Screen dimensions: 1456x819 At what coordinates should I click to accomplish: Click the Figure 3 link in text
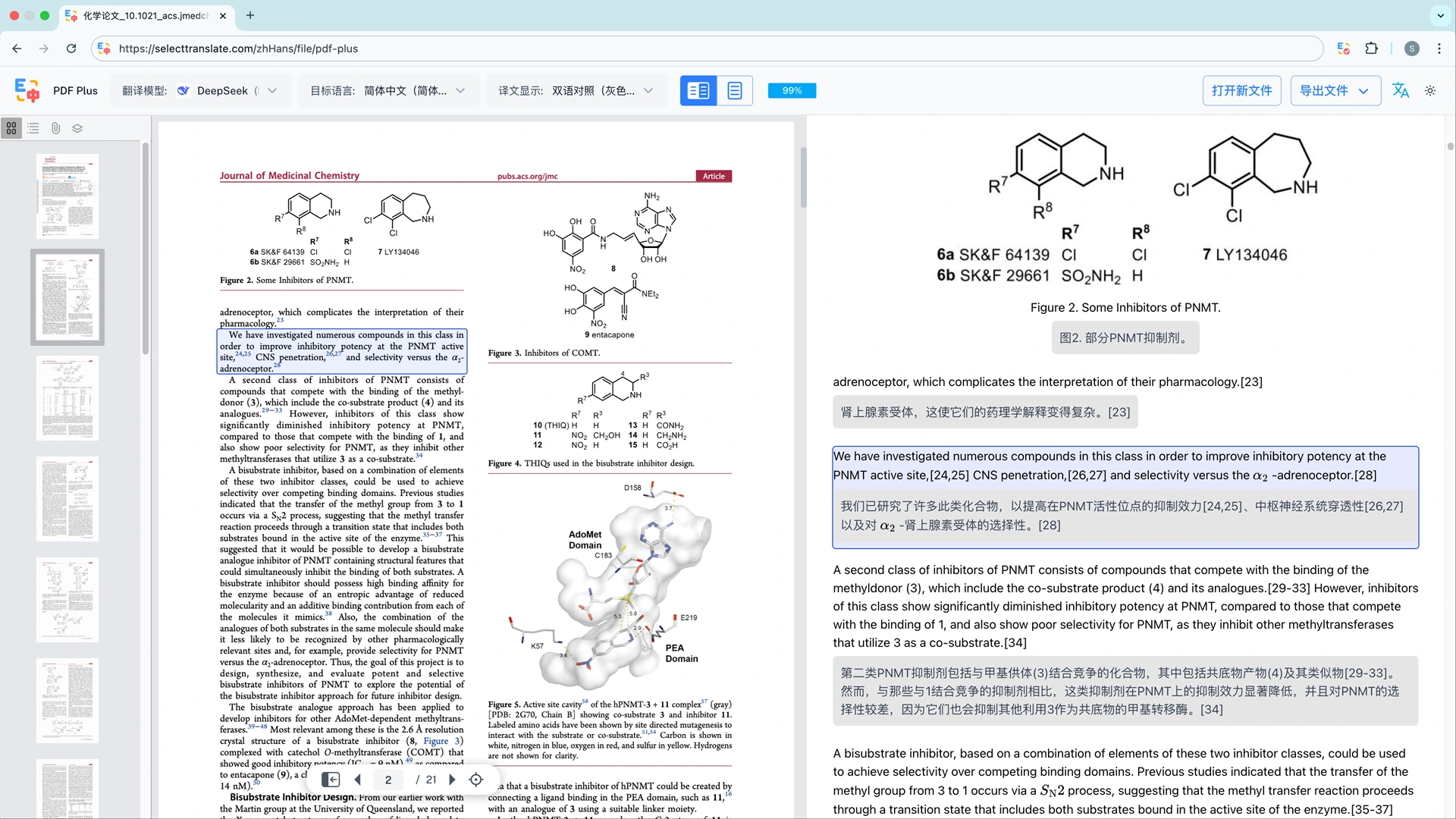pos(443,741)
